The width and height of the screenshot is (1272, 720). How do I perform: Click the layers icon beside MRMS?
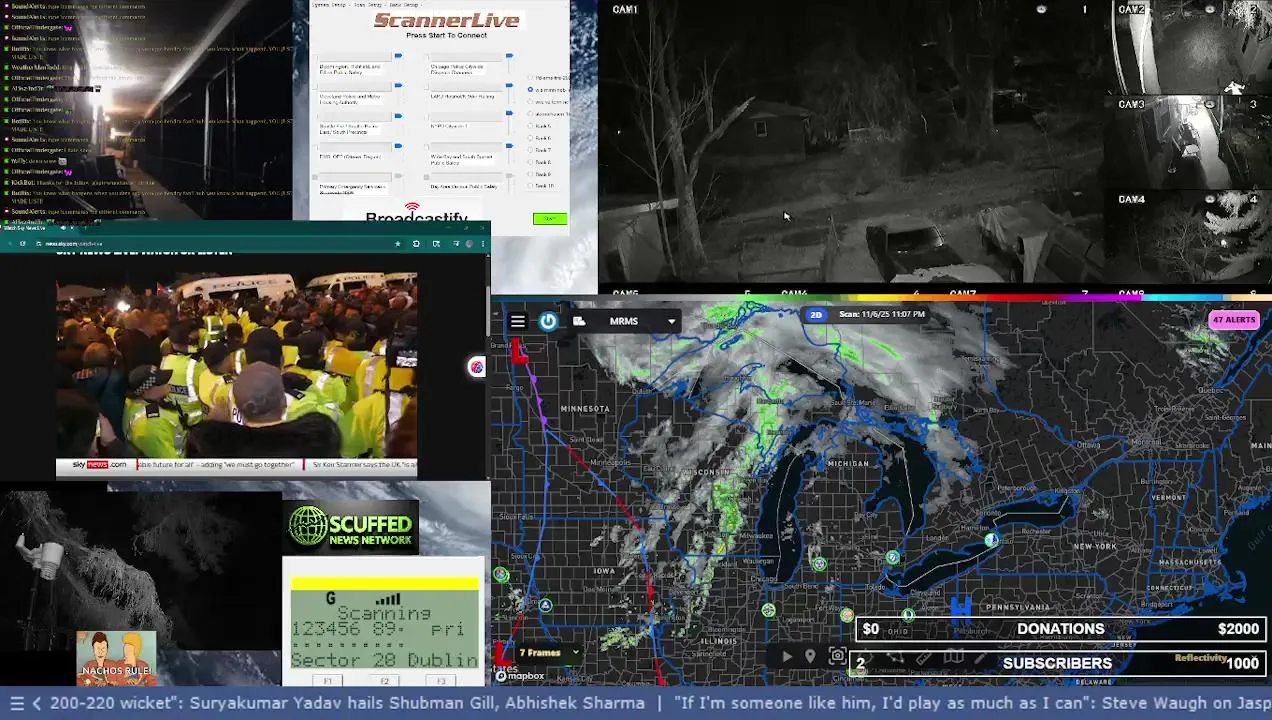579,321
